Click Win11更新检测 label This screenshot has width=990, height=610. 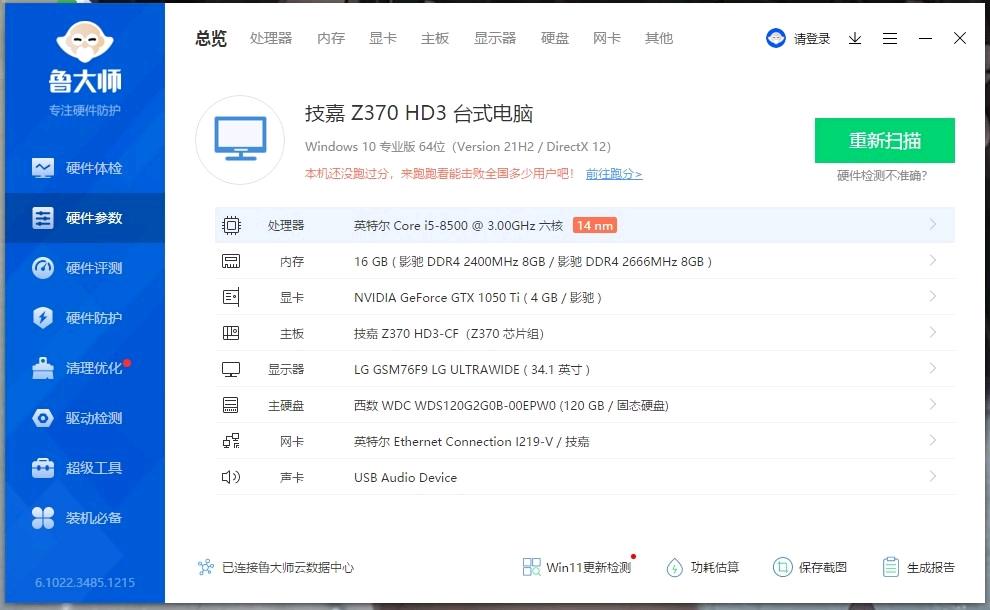click(588, 567)
